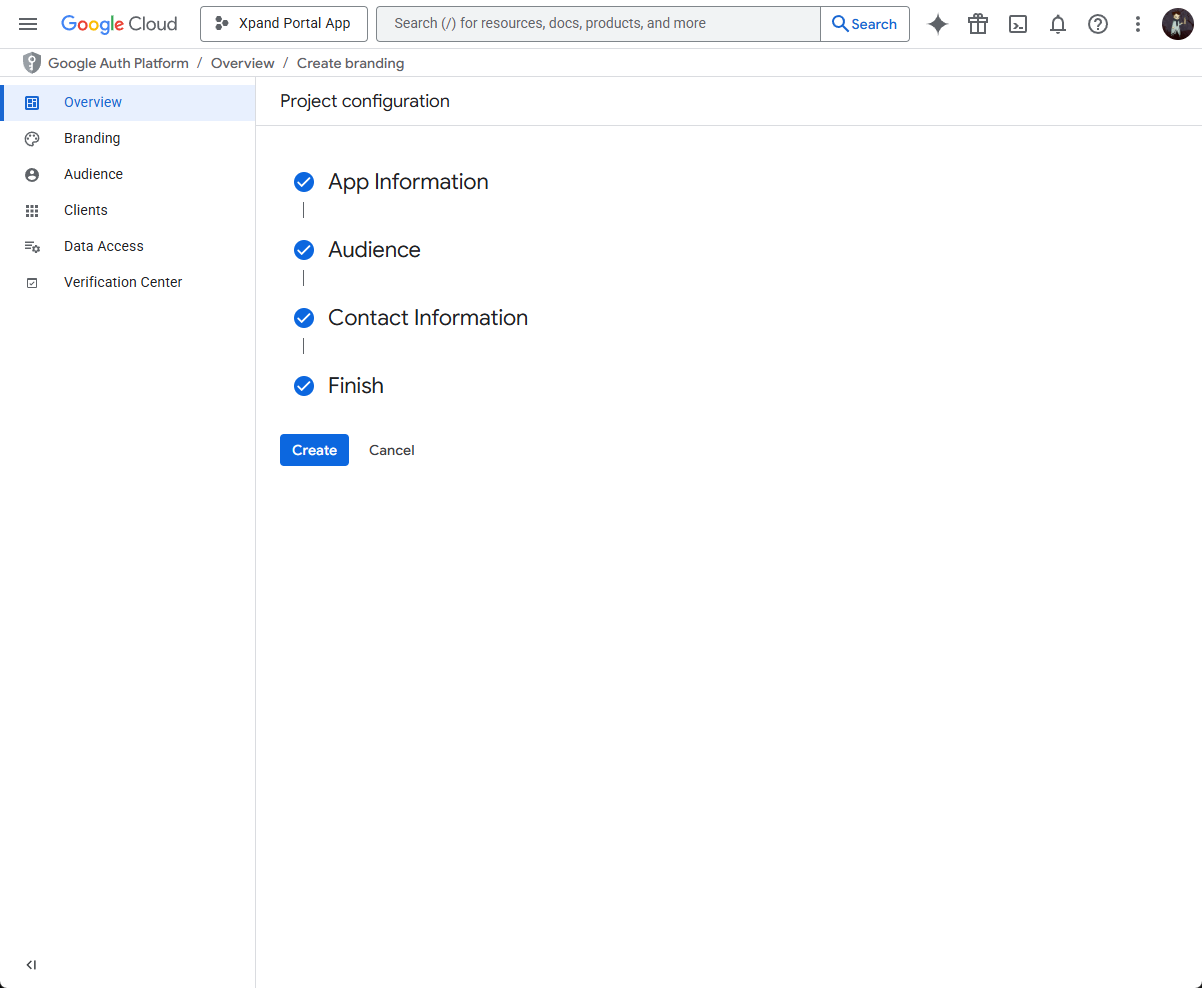Open the three-dot settings and utilities menu
Viewport: 1202px width, 988px height.
(1137, 24)
